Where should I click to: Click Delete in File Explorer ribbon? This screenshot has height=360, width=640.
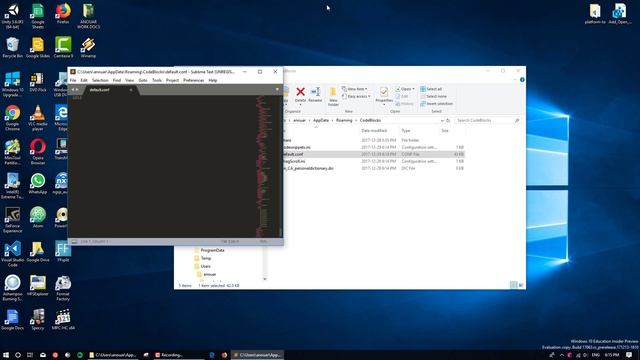click(x=300, y=95)
